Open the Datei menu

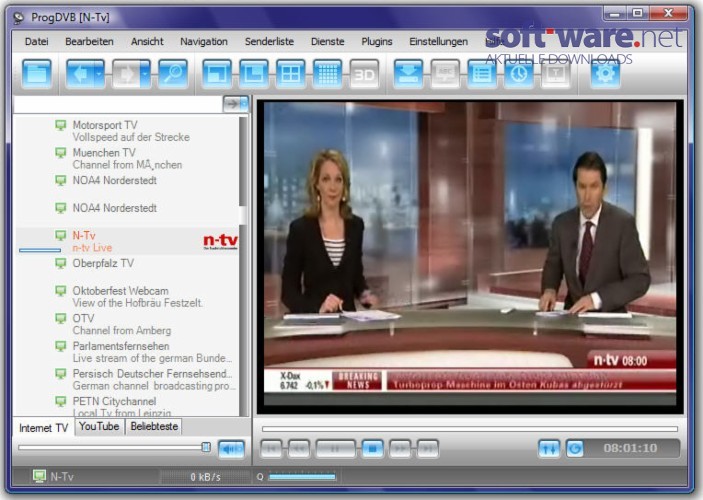click(x=37, y=42)
